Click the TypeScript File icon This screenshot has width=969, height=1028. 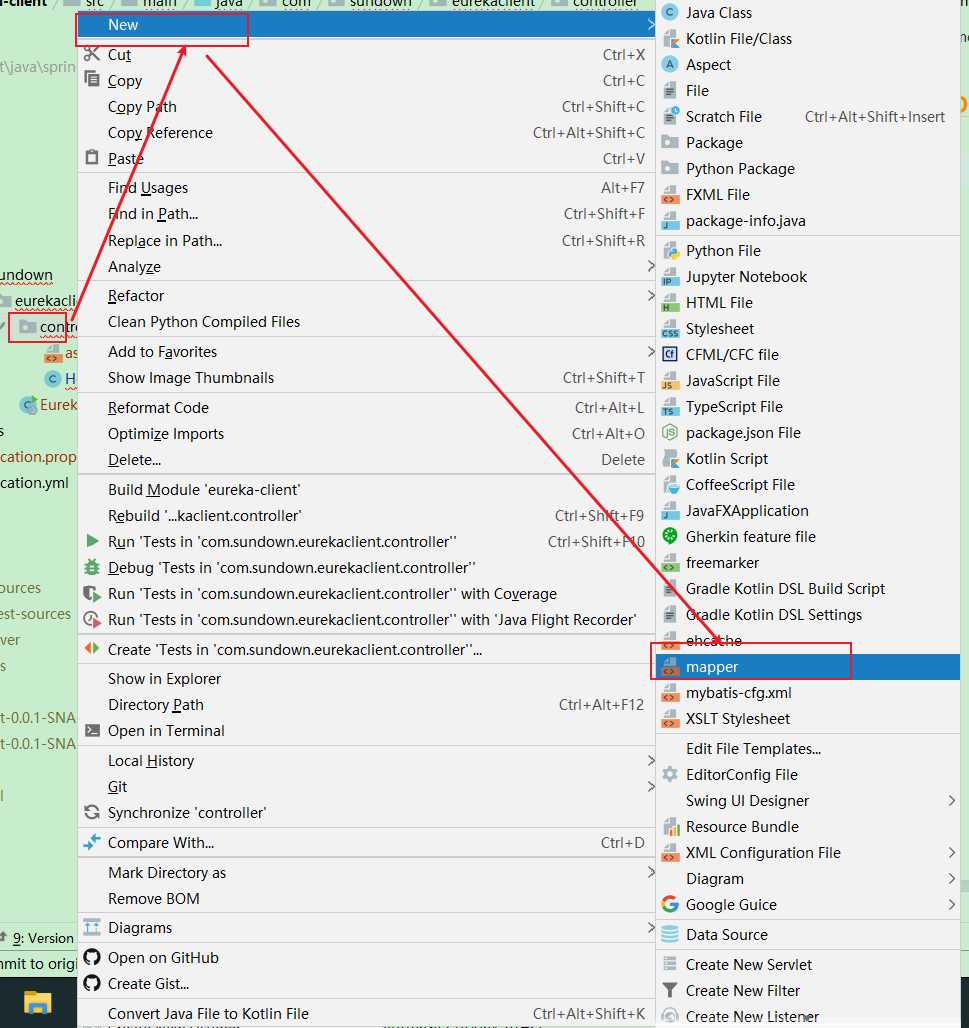[669, 406]
